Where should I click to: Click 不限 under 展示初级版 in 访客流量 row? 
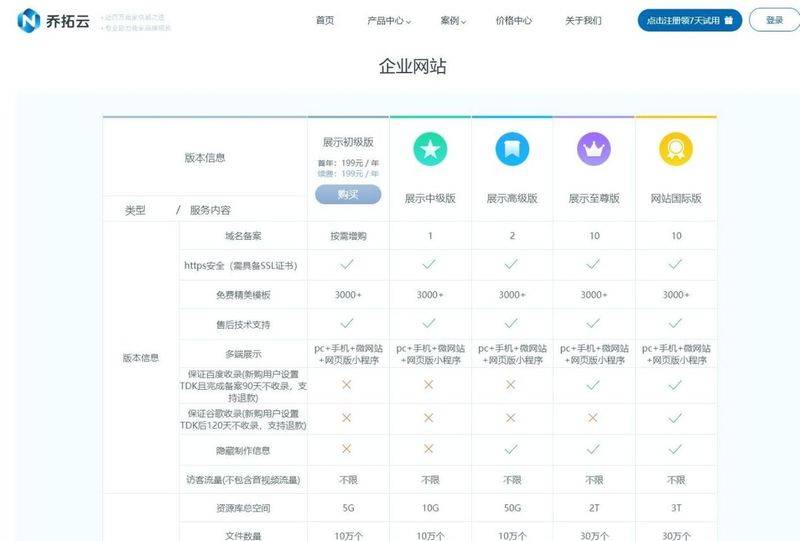(348, 480)
